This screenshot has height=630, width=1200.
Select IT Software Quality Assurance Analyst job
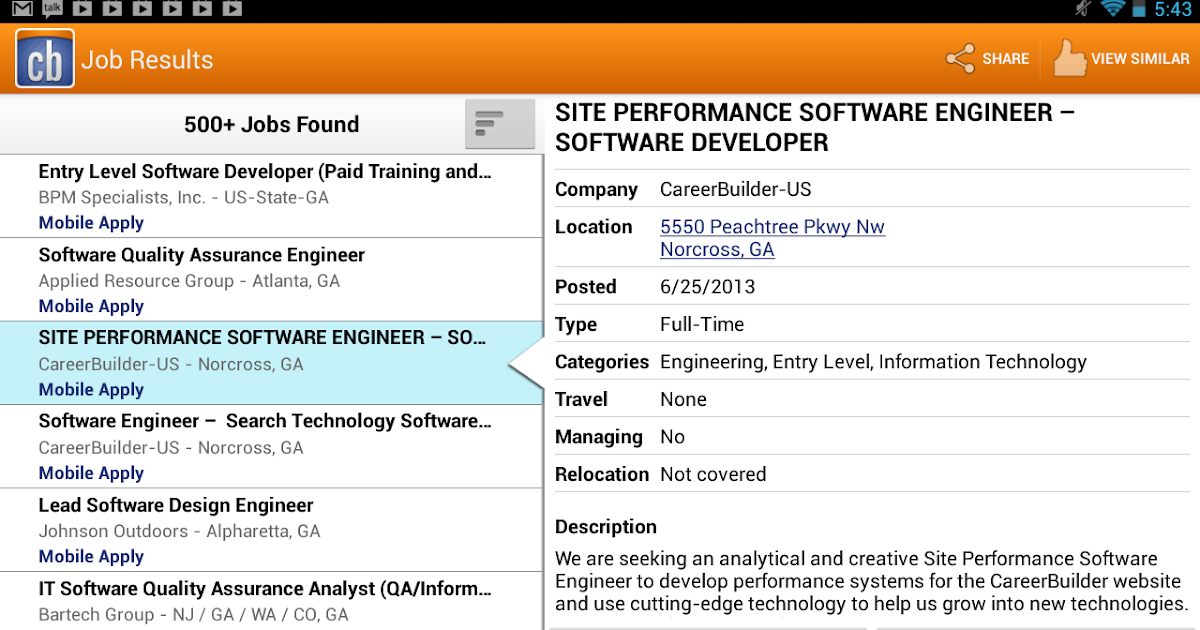pos(271,601)
